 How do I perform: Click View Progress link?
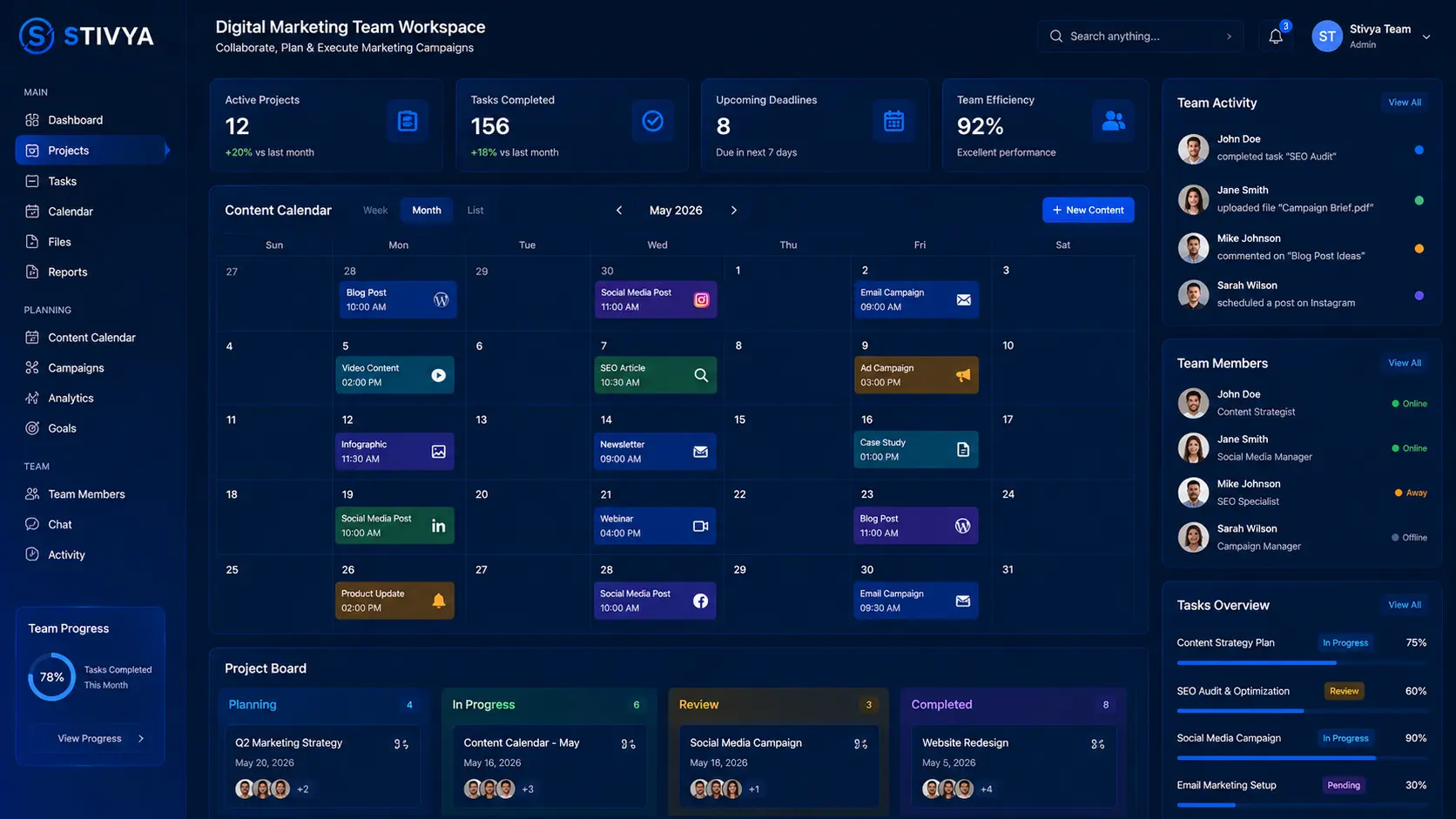click(90, 738)
